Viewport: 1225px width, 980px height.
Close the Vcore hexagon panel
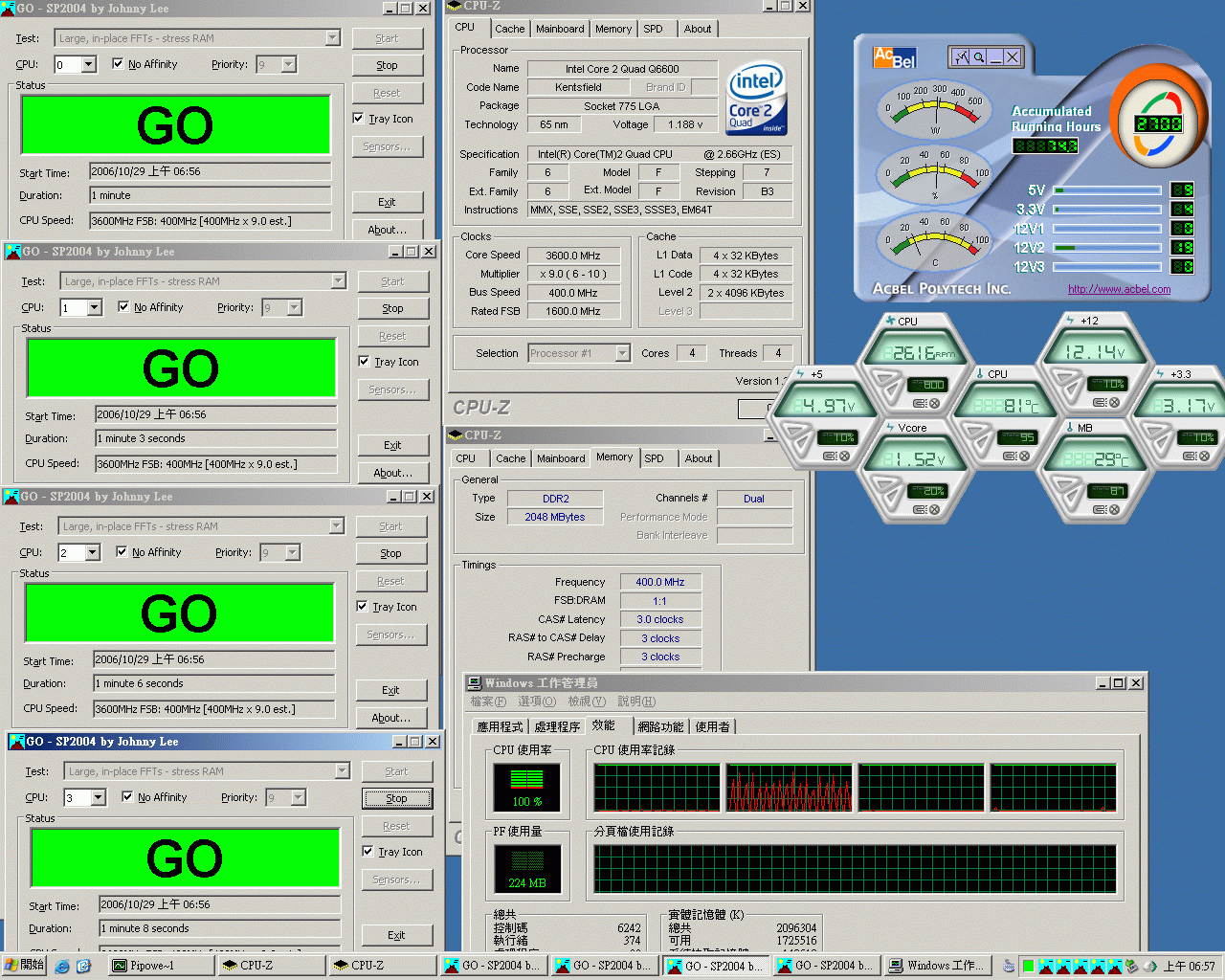pyautogui.click(x=934, y=509)
